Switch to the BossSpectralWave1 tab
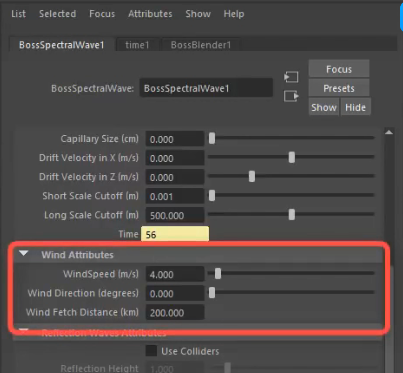Image resolution: width=403 pixels, height=373 pixels. [x=62, y=45]
